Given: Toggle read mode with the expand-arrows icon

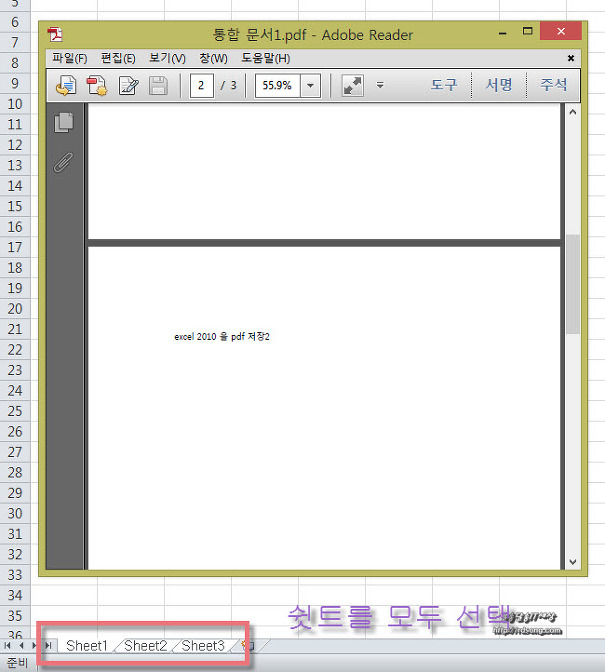Looking at the screenshot, I should pos(352,86).
